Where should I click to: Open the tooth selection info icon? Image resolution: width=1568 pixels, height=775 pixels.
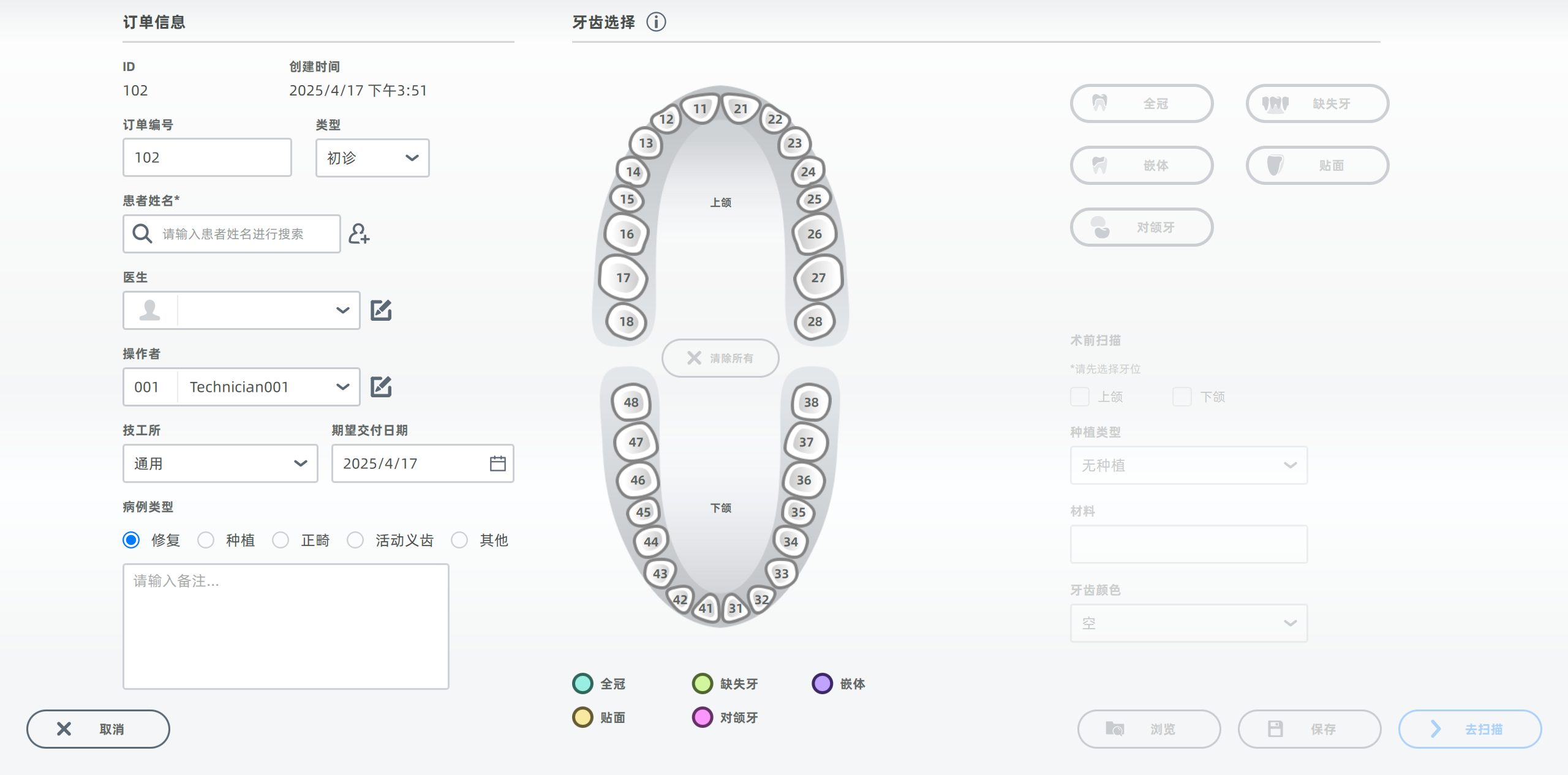coord(656,22)
